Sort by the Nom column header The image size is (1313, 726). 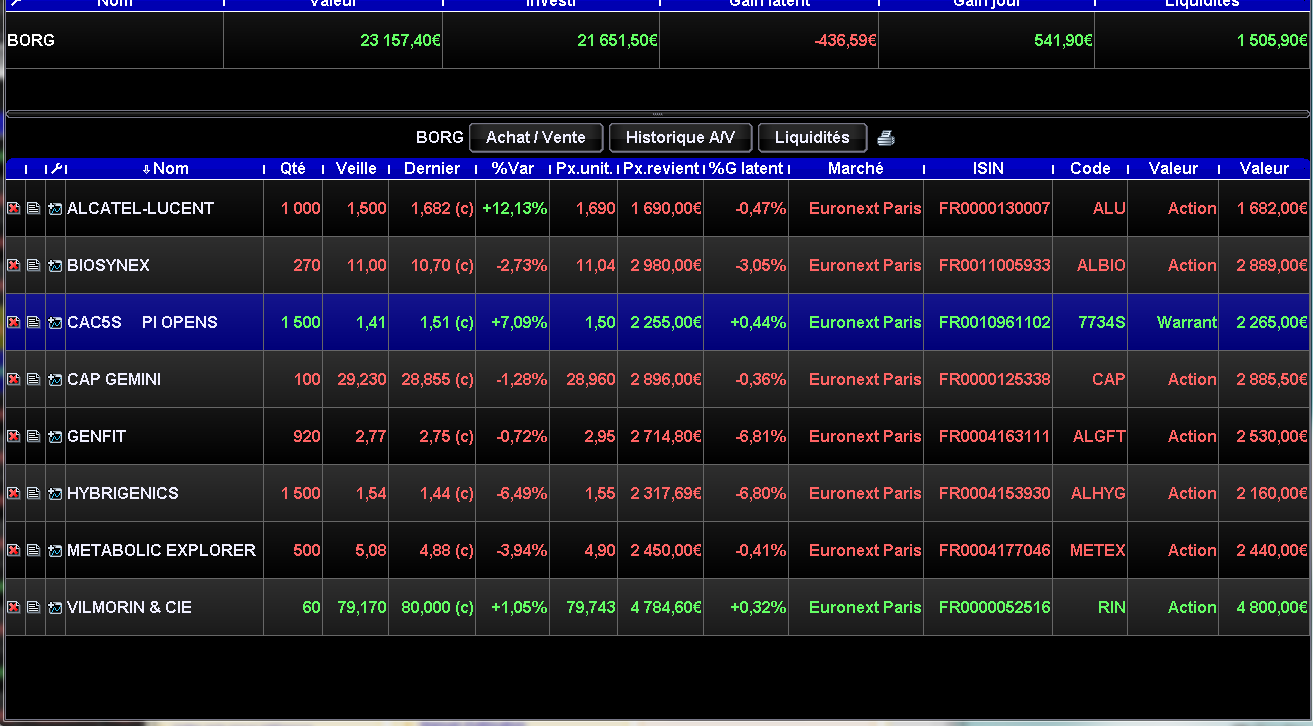(165, 168)
